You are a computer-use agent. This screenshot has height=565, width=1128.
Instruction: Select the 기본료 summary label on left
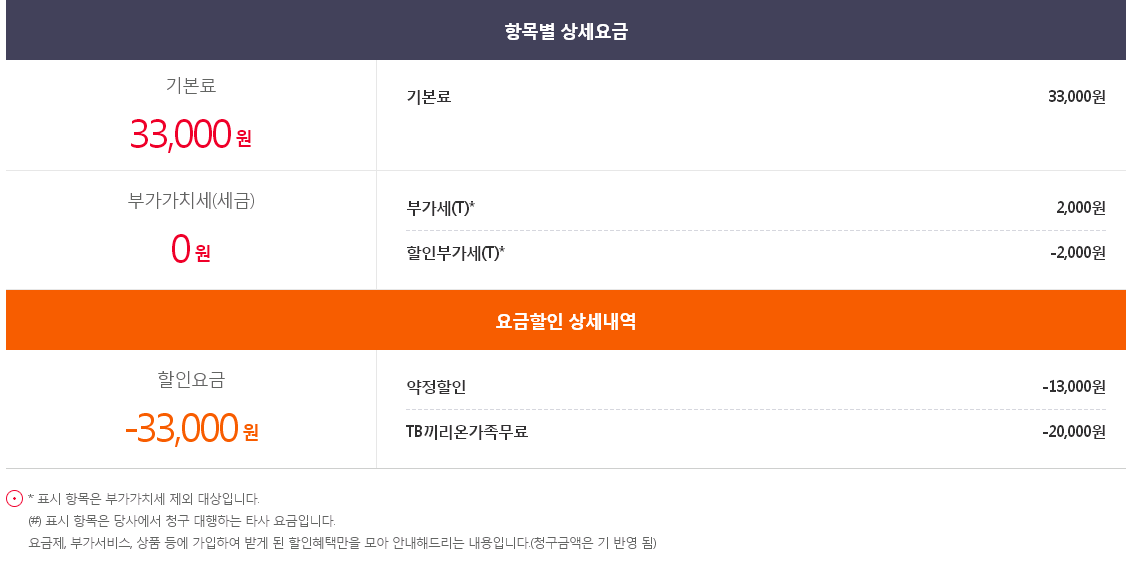point(191,86)
